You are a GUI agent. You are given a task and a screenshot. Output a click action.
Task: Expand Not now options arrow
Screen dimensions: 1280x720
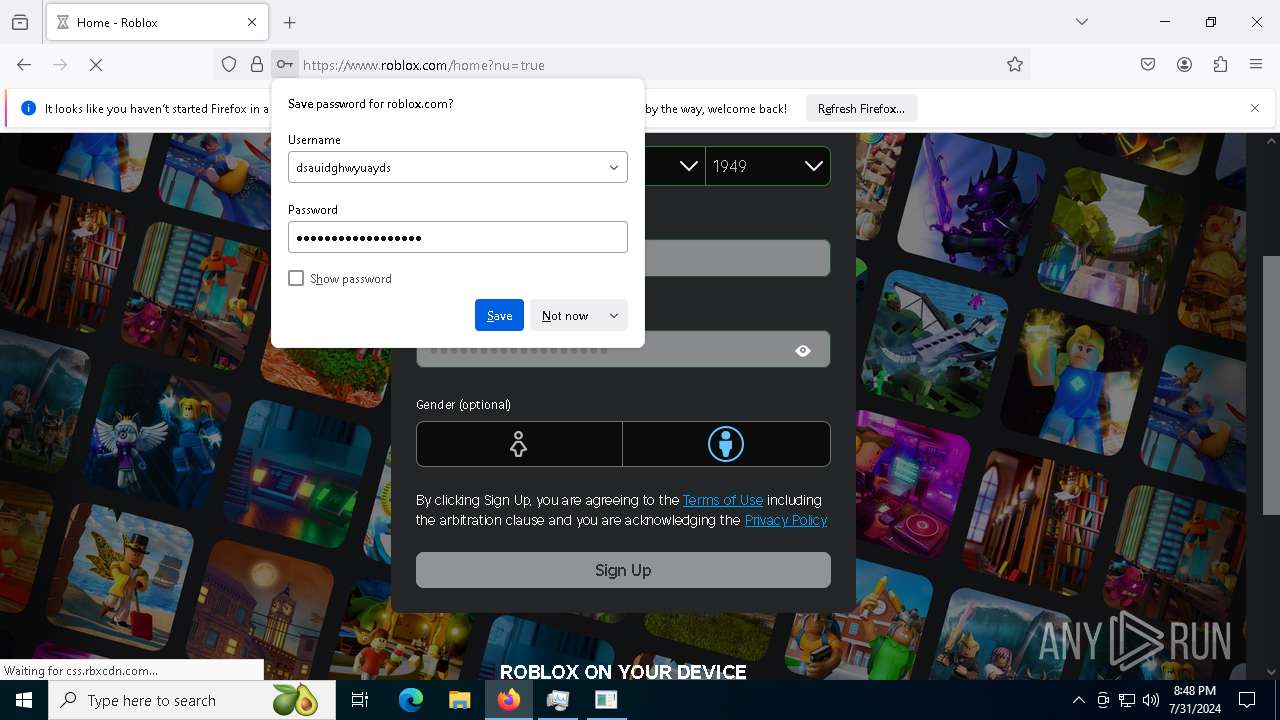click(614, 315)
